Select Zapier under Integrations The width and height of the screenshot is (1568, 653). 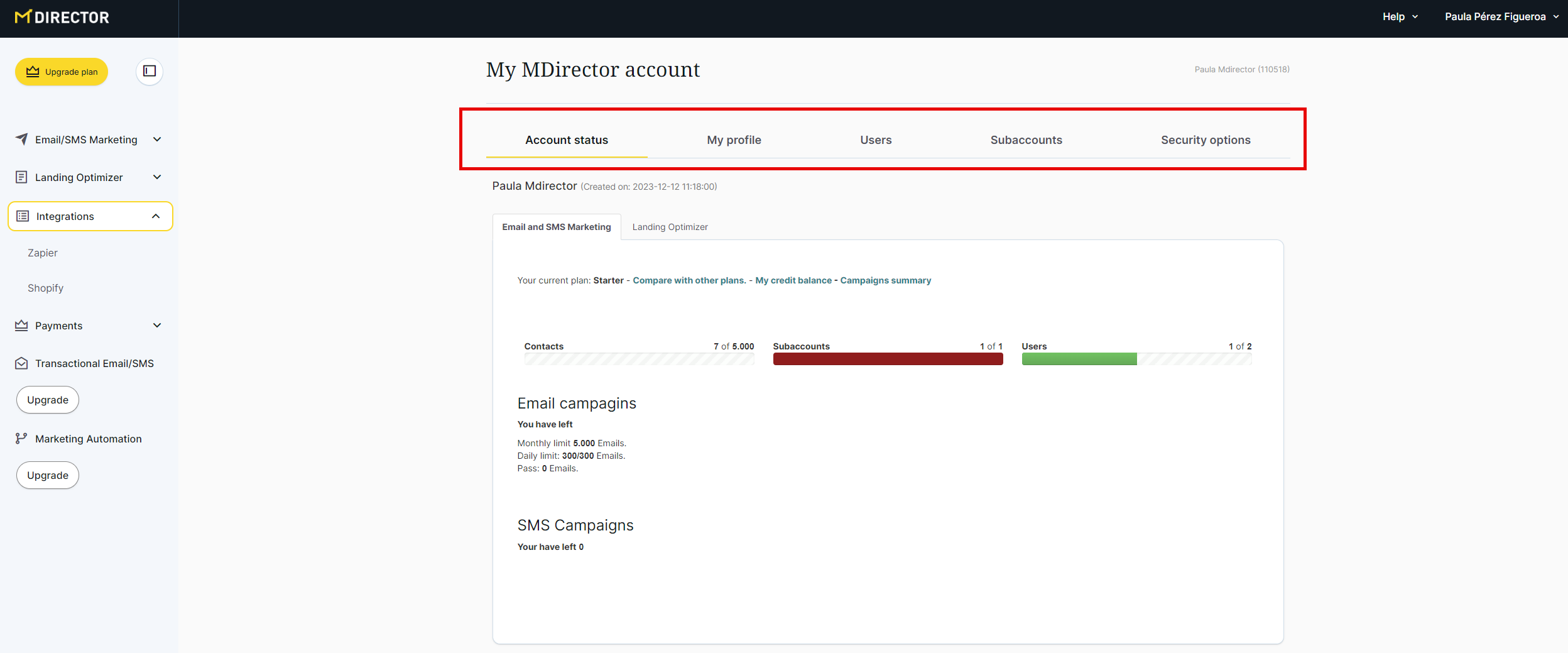pyautogui.click(x=43, y=253)
